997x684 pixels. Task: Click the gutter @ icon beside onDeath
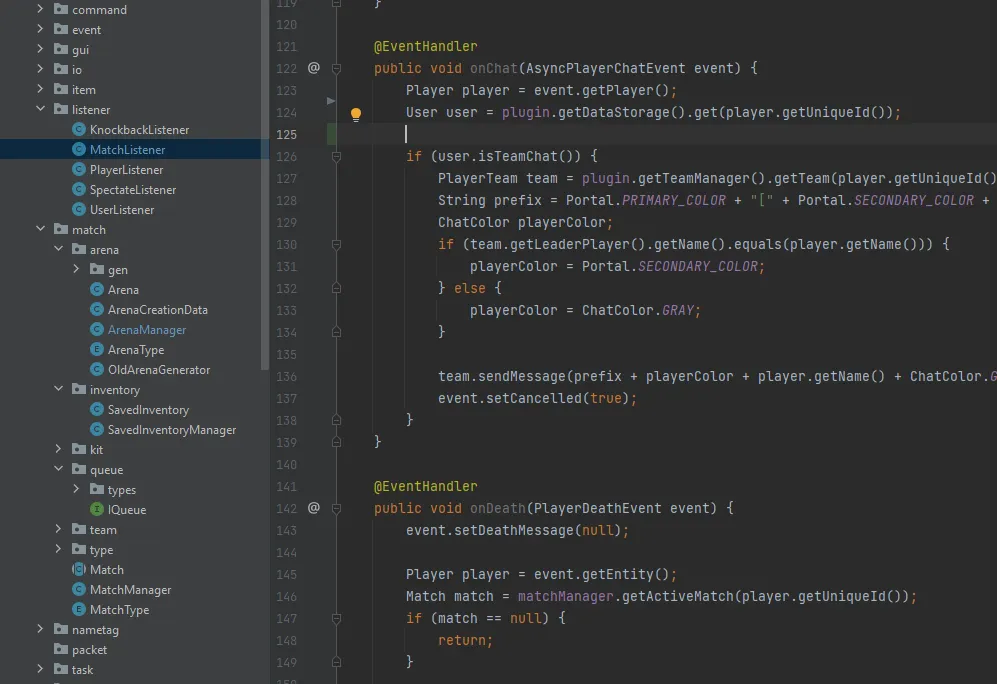coord(313,508)
